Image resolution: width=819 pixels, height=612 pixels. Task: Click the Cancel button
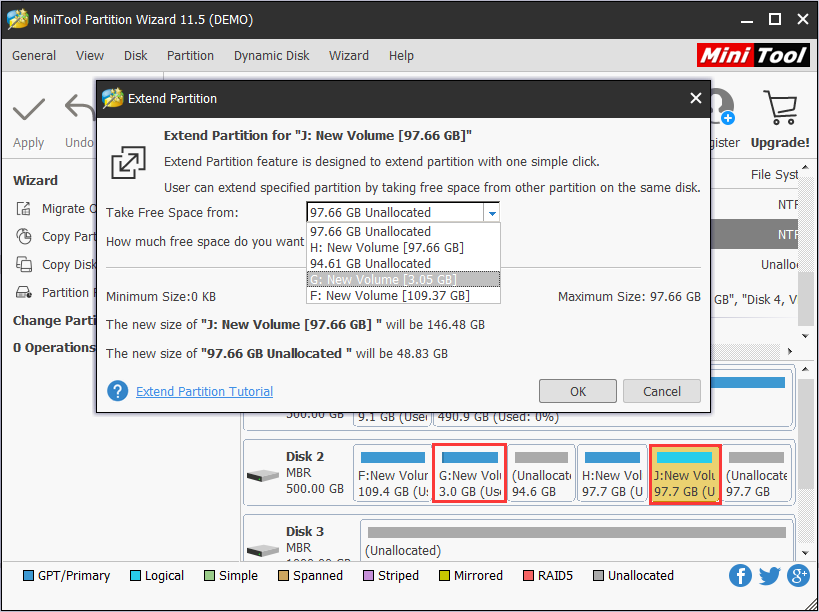(x=662, y=391)
